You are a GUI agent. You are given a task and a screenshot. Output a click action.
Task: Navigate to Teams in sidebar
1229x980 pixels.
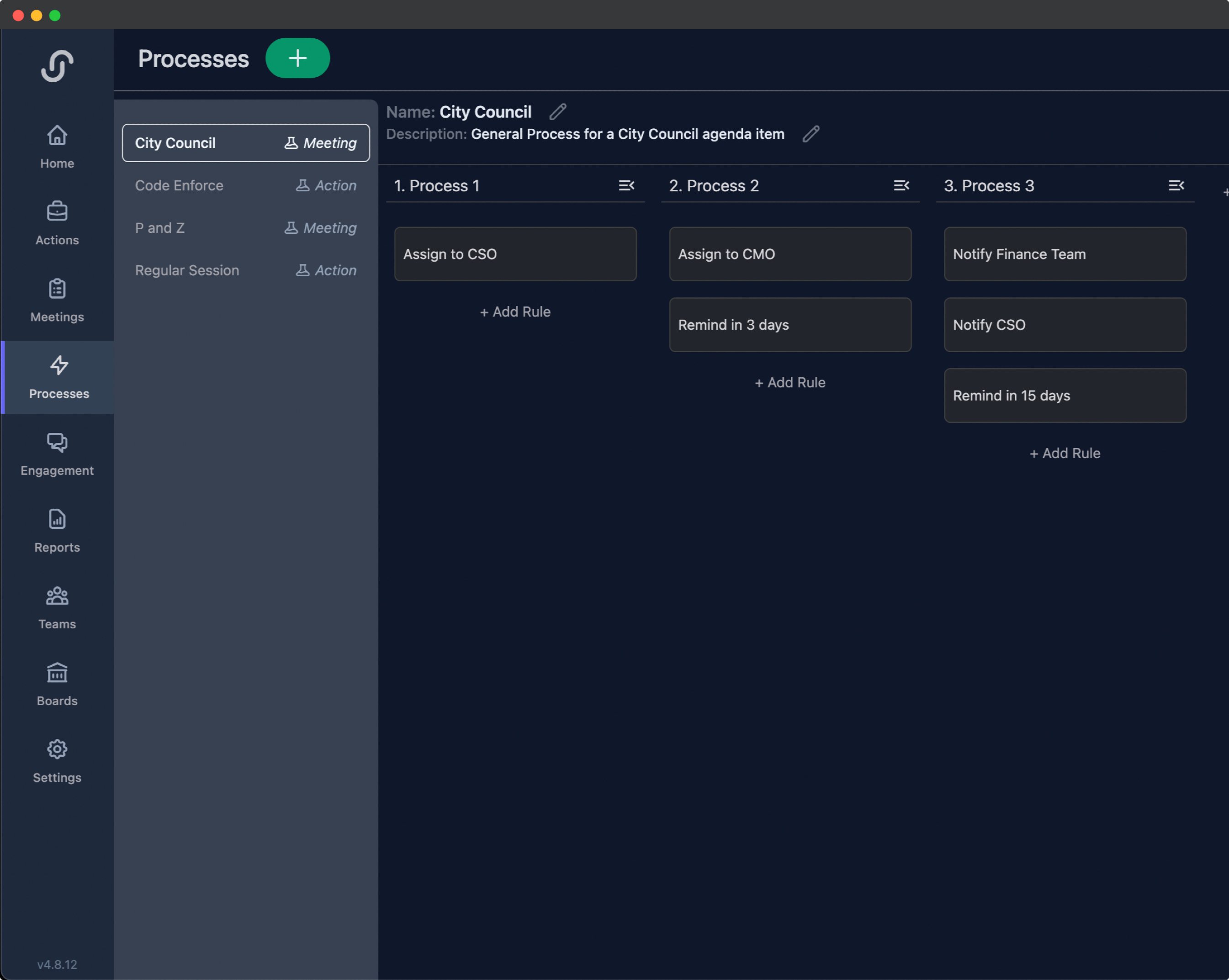[x=57, y=608]
